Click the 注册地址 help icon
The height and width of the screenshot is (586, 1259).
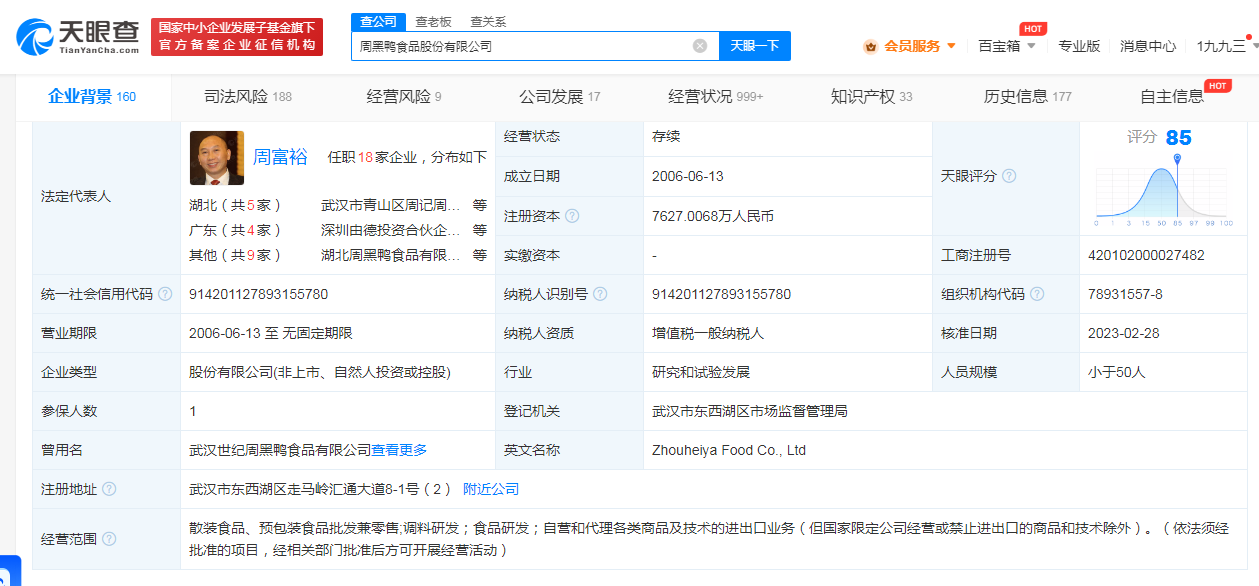pyautogui.click(x=109, y=489)
